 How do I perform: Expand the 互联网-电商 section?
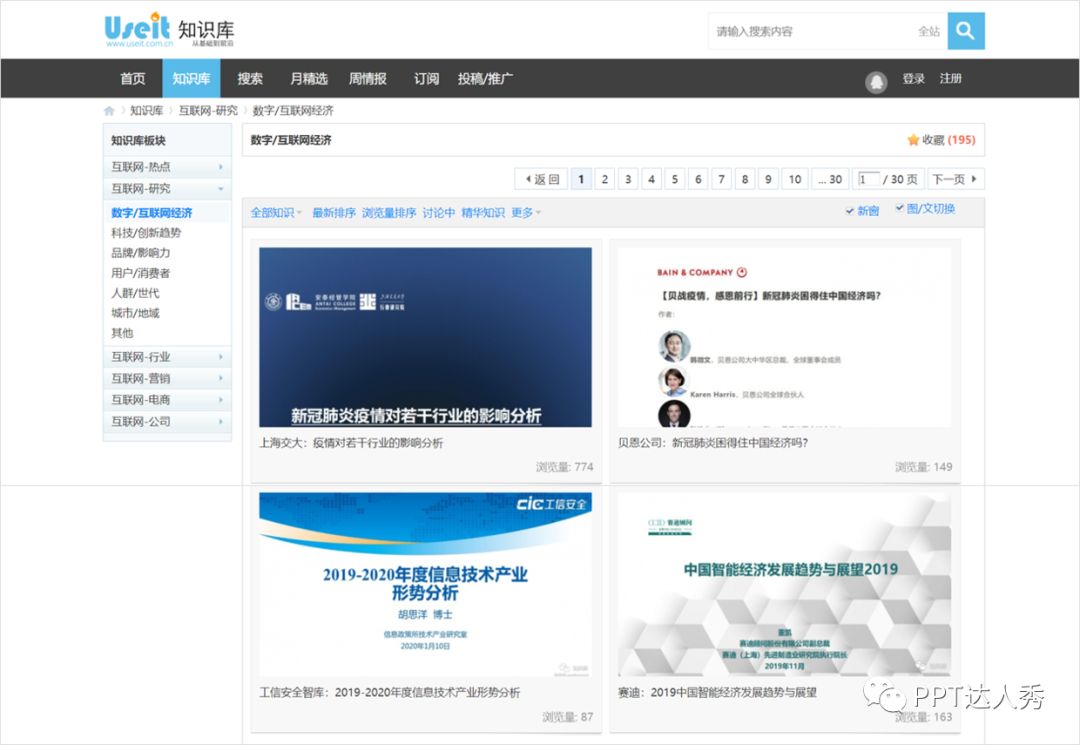[x=167, y=399]
